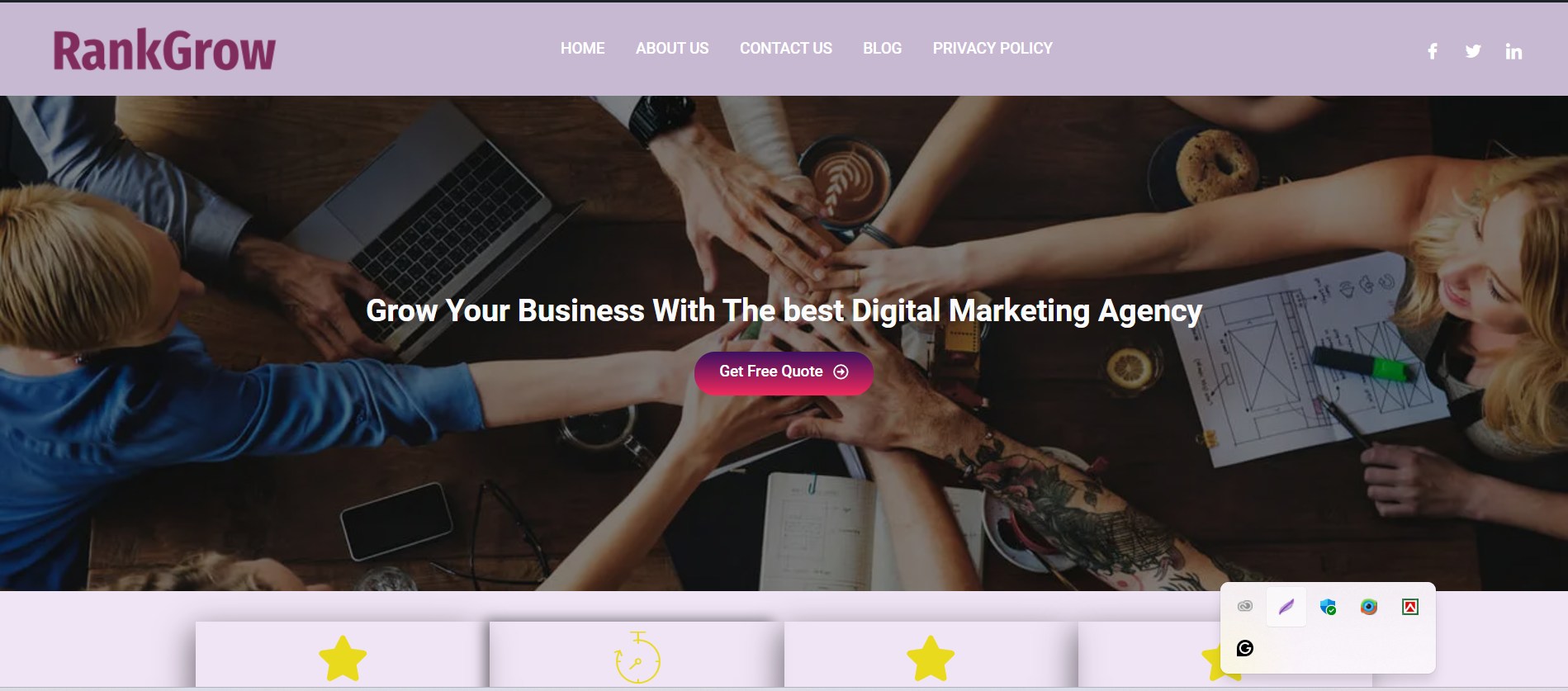
Task: Click the Get Free Quote button
Action: point(784,372)
